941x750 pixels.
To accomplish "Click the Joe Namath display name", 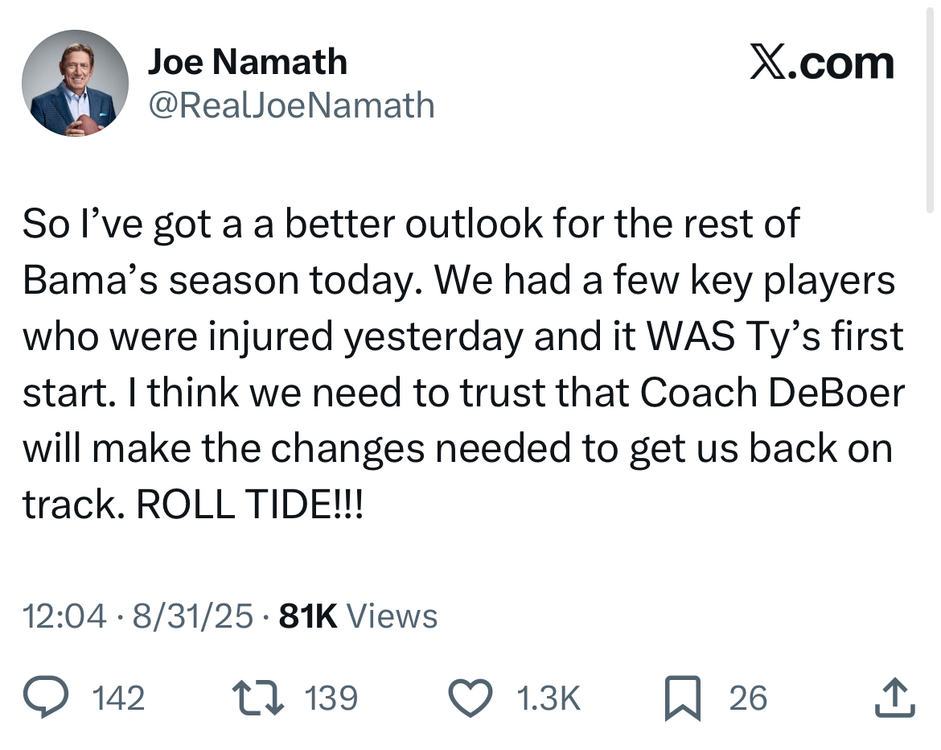I will [247, 62].
